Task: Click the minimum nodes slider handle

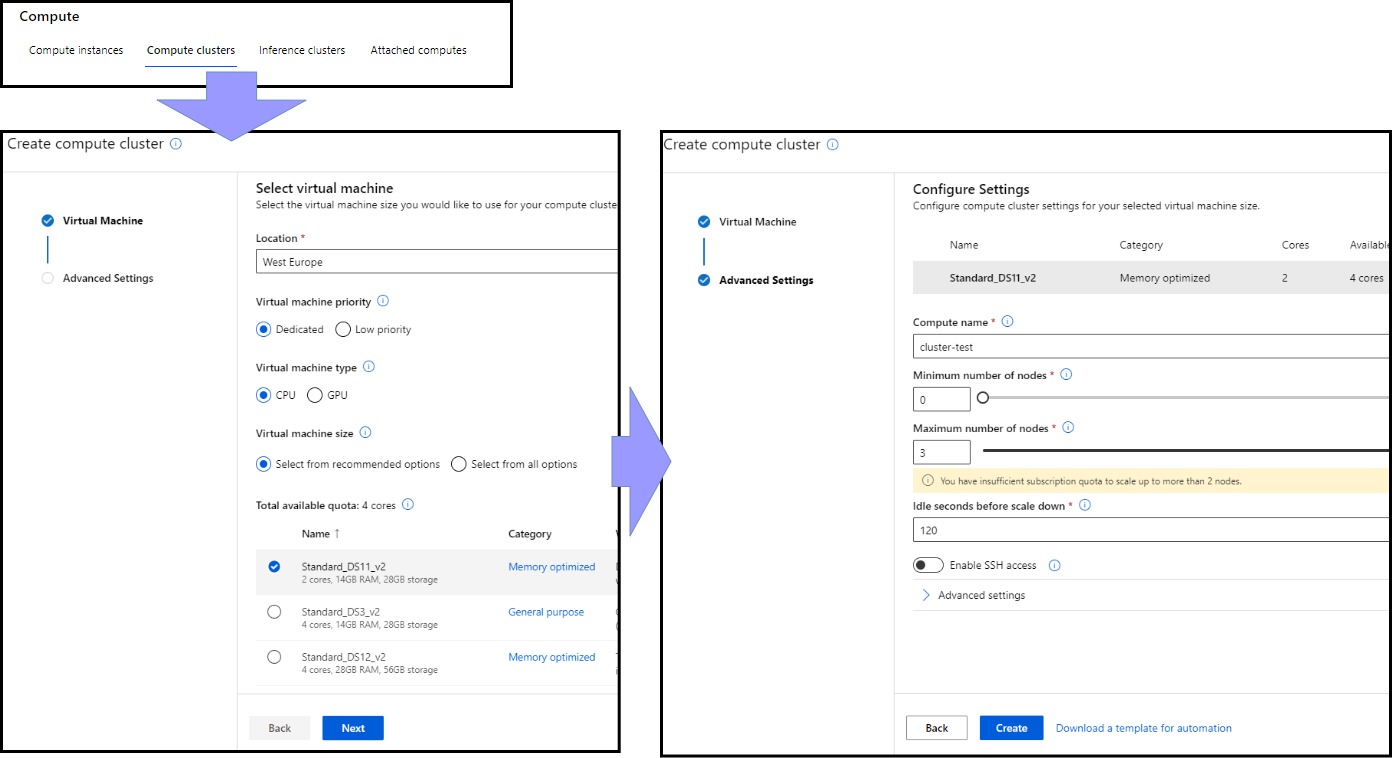Action: pyautogui.click(x=983, y=398)
